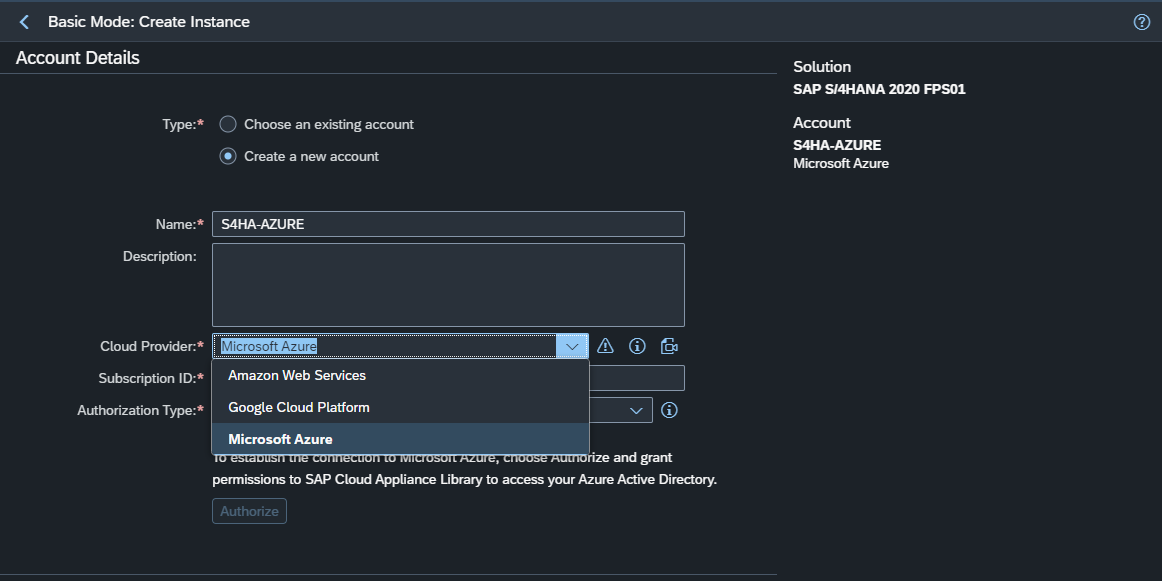Choose Google Cloud Platform from list

click(x=400, y=408)
